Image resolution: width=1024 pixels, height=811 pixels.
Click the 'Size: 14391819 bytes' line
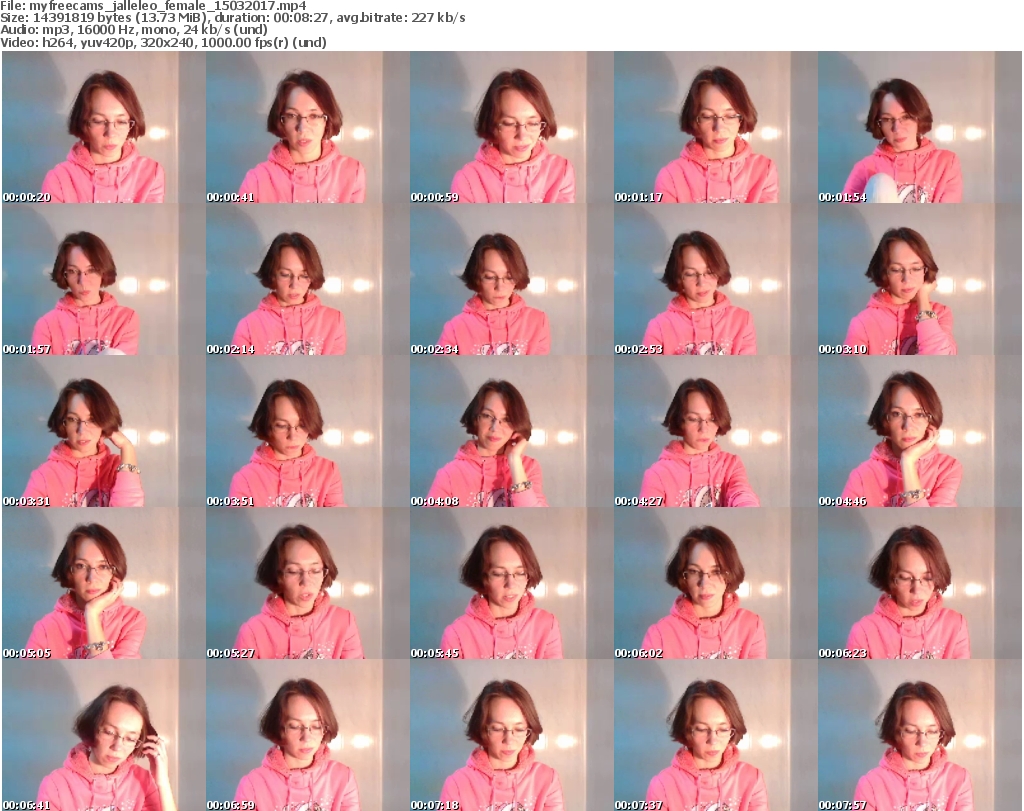pos(233,18)
